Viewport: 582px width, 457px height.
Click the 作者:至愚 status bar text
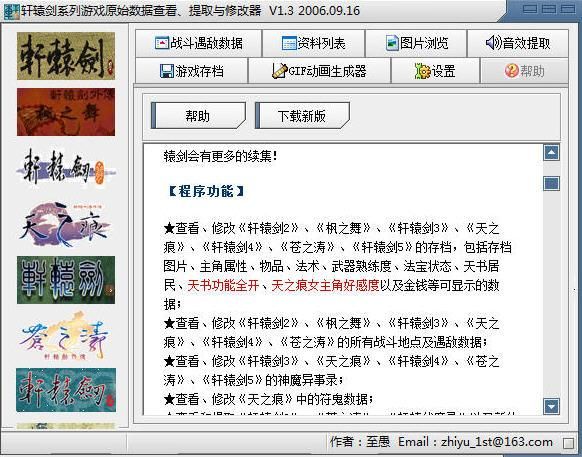click(x=360, y=442)
